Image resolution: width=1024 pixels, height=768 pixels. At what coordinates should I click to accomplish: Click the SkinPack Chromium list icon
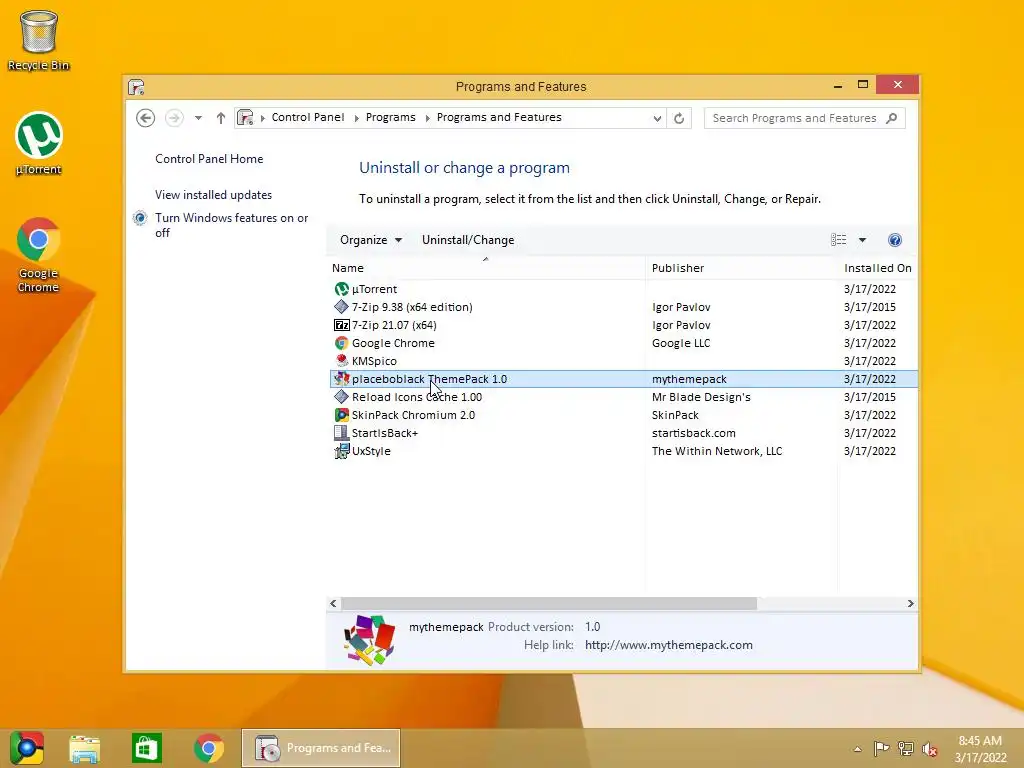coord(342,415)
